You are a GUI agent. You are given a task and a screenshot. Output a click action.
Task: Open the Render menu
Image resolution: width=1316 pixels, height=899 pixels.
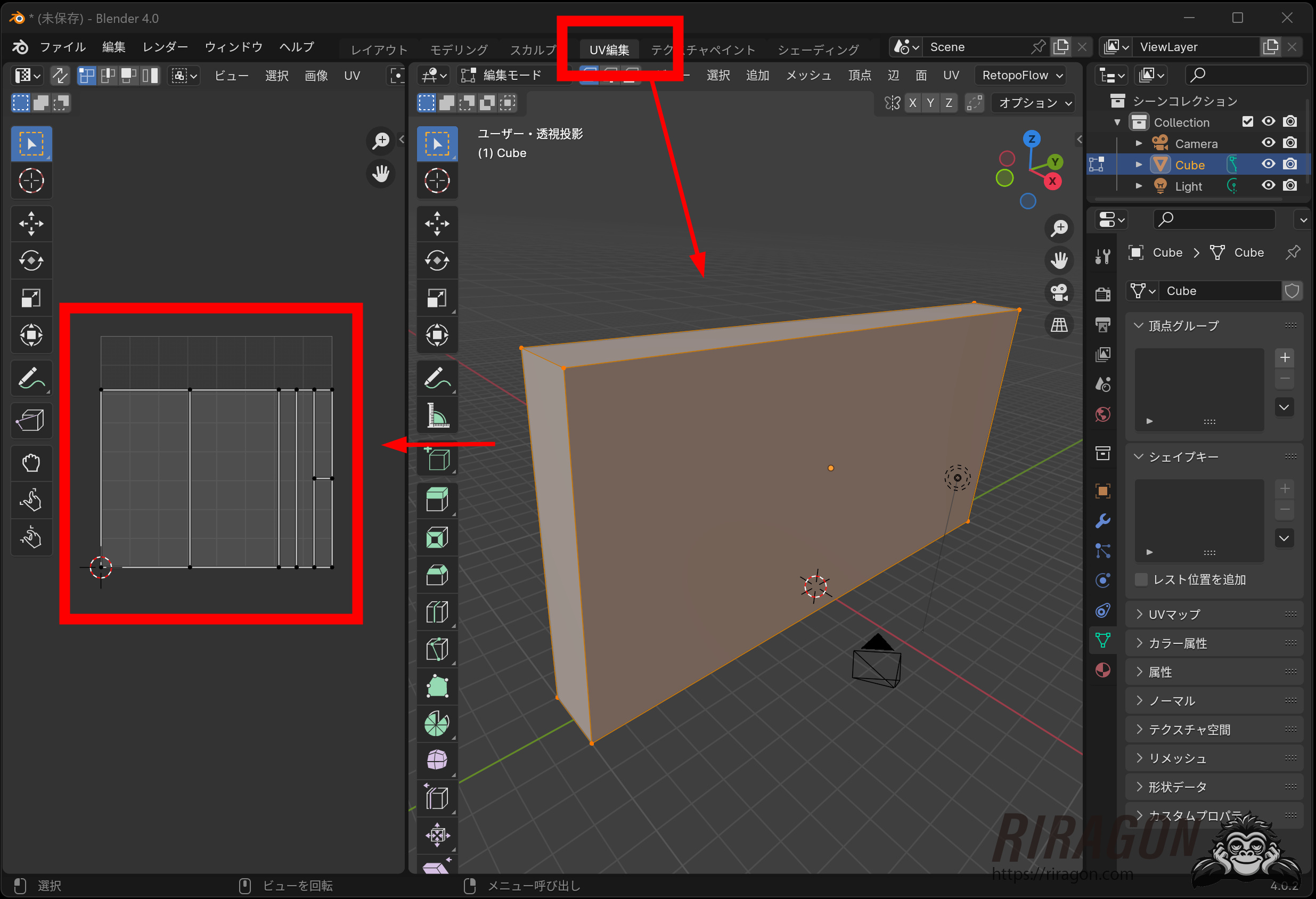point(165,47)
